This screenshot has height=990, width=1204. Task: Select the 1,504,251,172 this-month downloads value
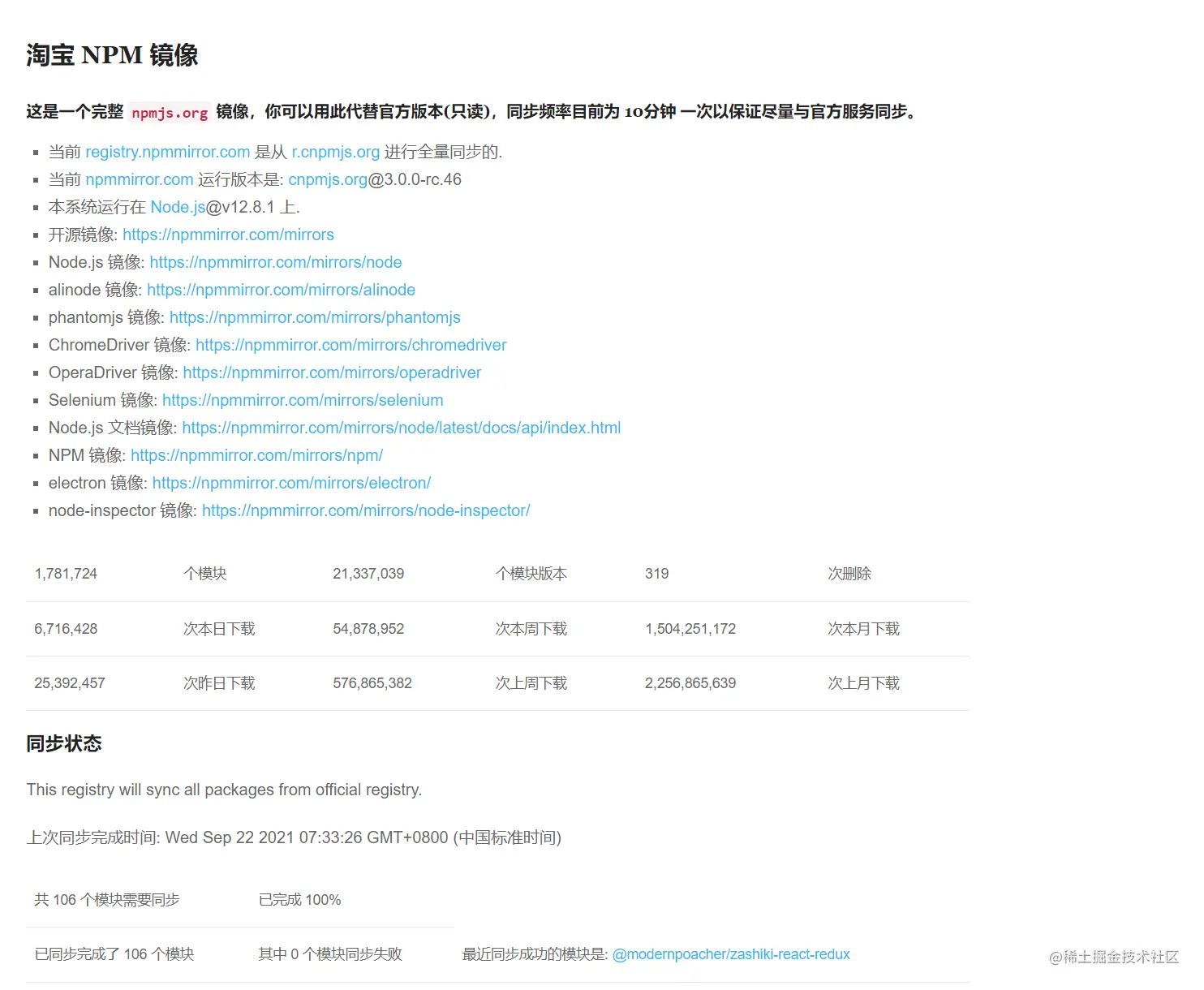690,629
